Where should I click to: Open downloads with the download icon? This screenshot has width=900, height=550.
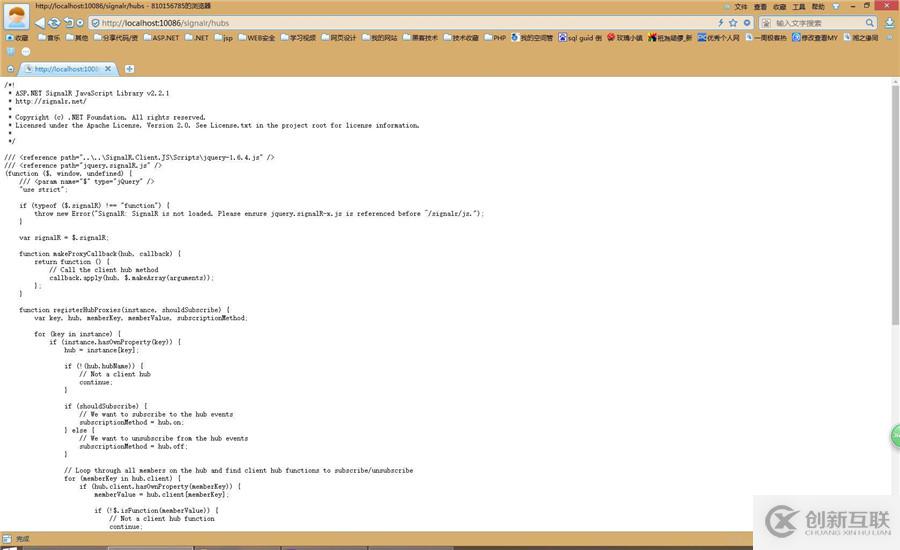(x=890, y=23)
